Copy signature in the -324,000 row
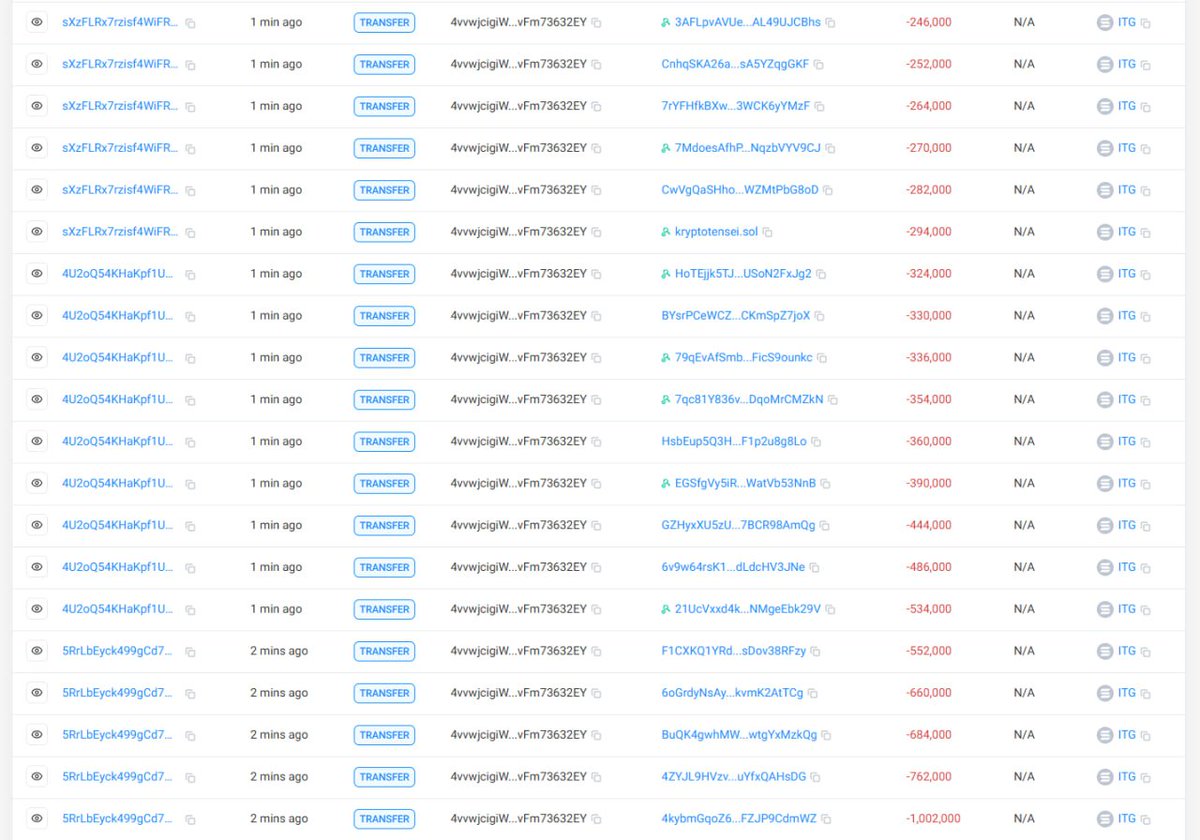 (x=190, y=275)
